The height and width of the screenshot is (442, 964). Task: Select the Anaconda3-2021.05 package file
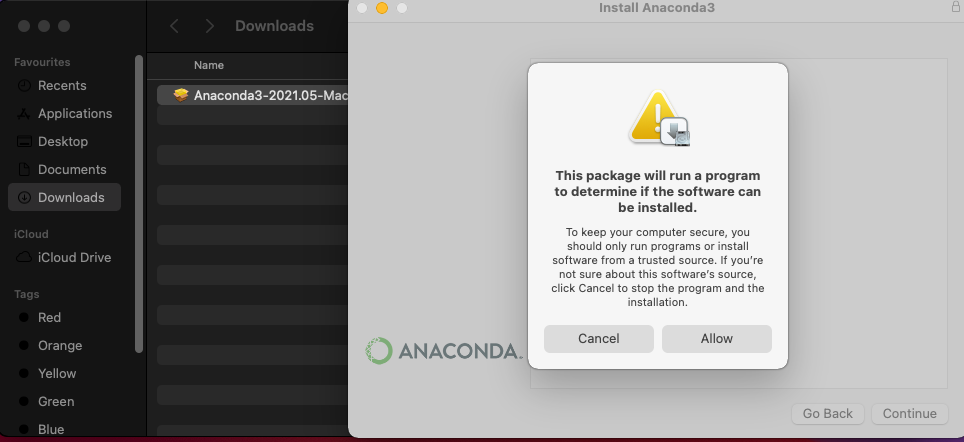point(253,95)
